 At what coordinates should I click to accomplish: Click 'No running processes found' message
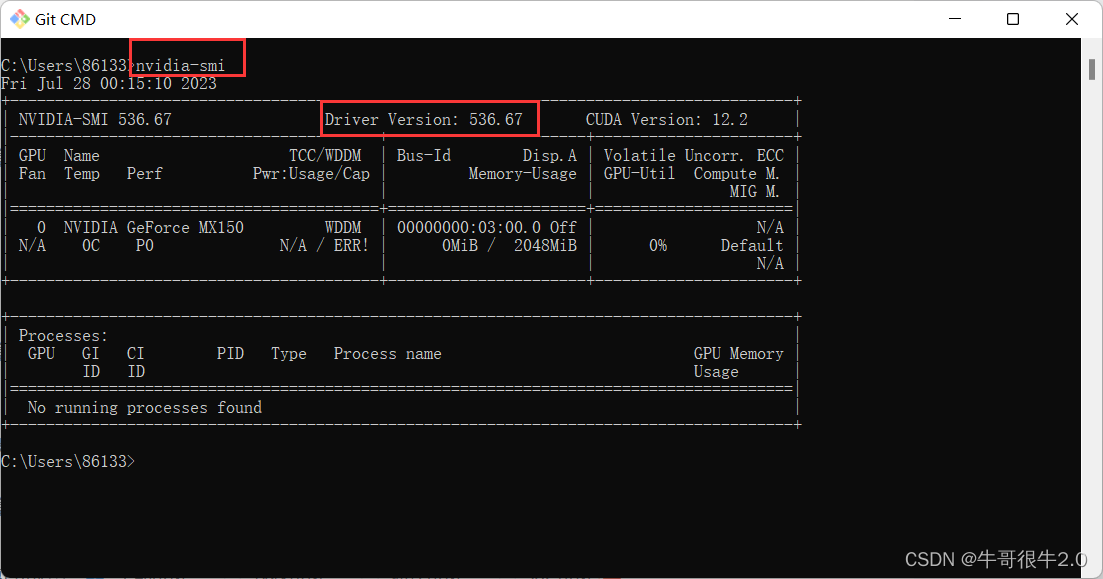144,408
